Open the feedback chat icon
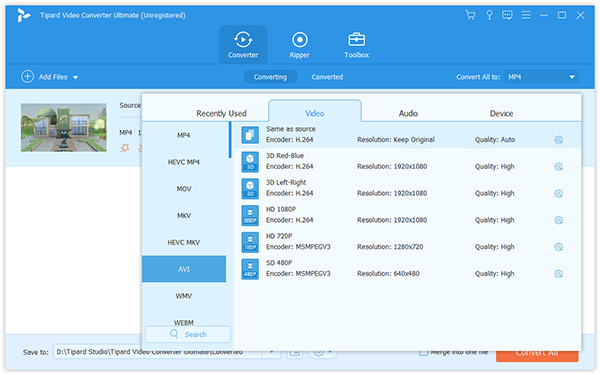 coord(507,15)
